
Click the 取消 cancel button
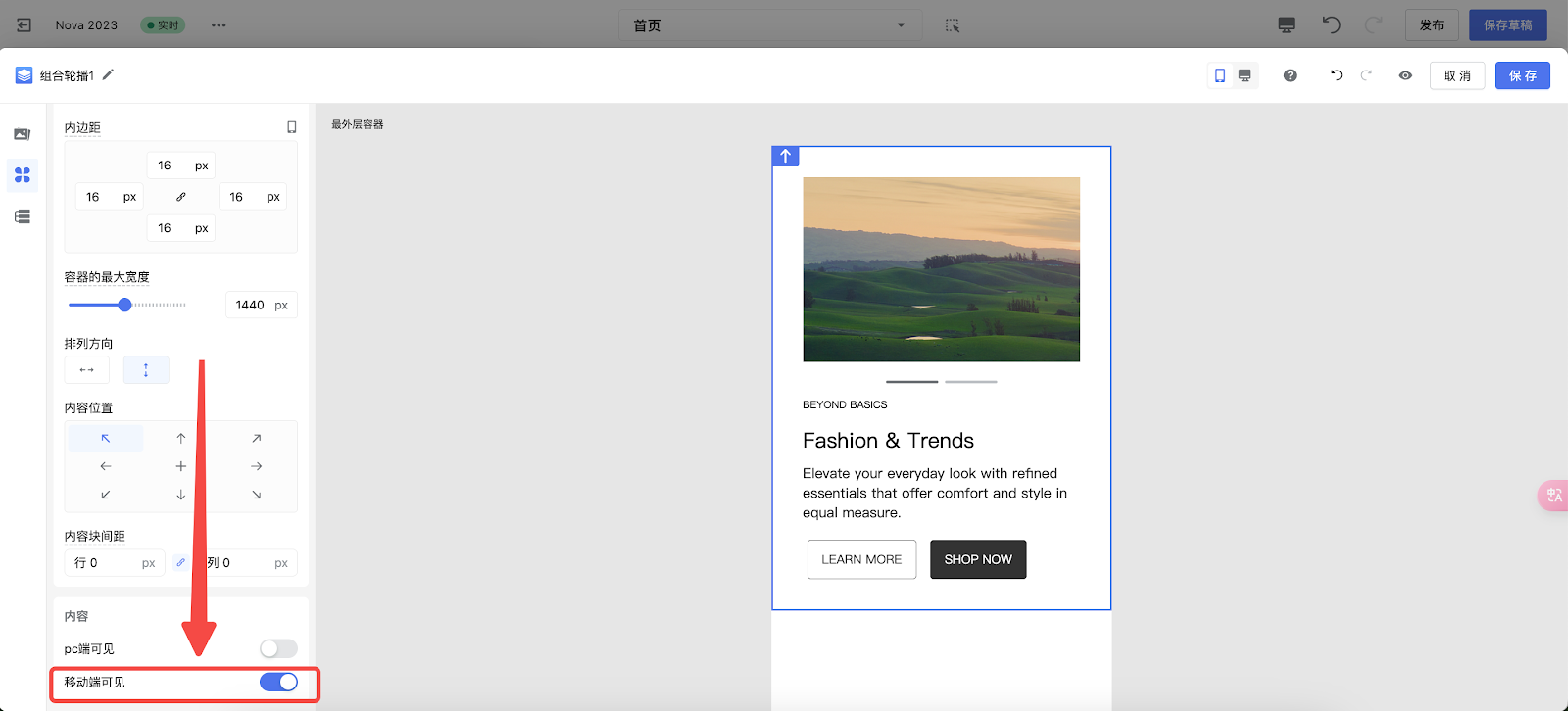tap(1457, 75)
